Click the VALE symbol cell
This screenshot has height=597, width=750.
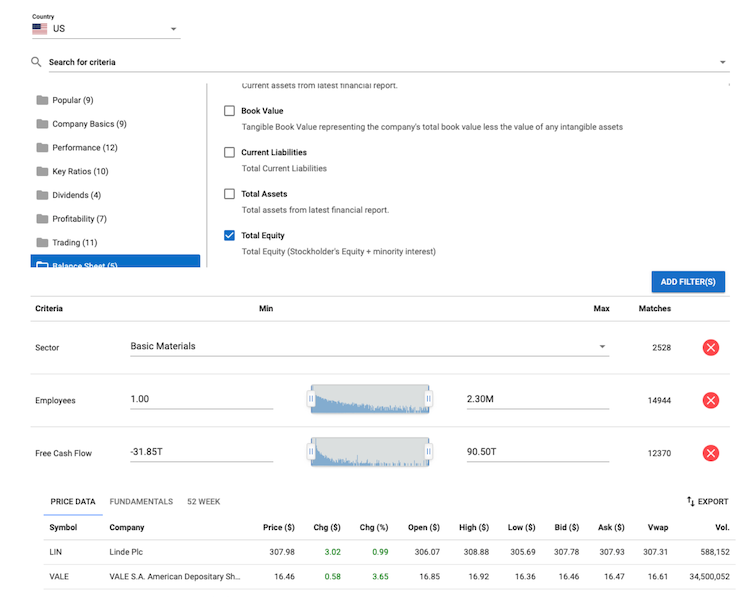pos(59,576)
